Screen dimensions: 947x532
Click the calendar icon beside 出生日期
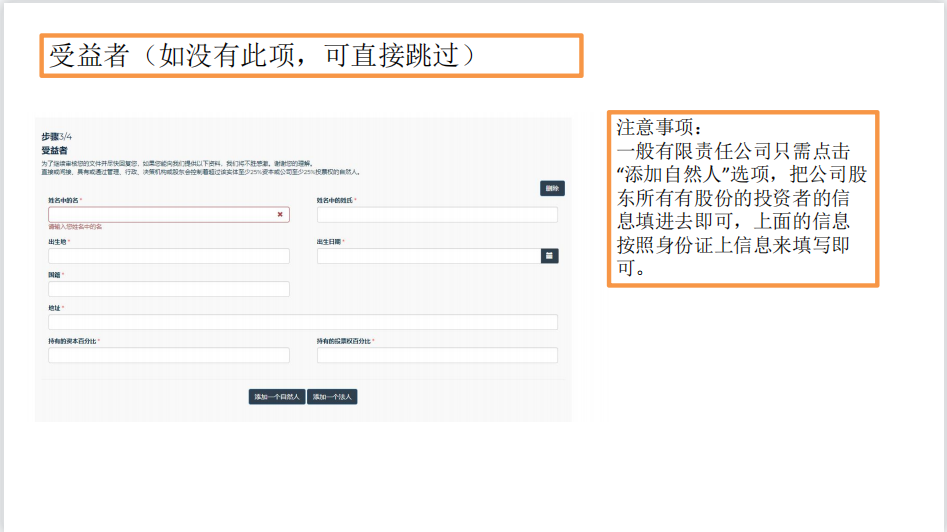click(x=549, y=256)
